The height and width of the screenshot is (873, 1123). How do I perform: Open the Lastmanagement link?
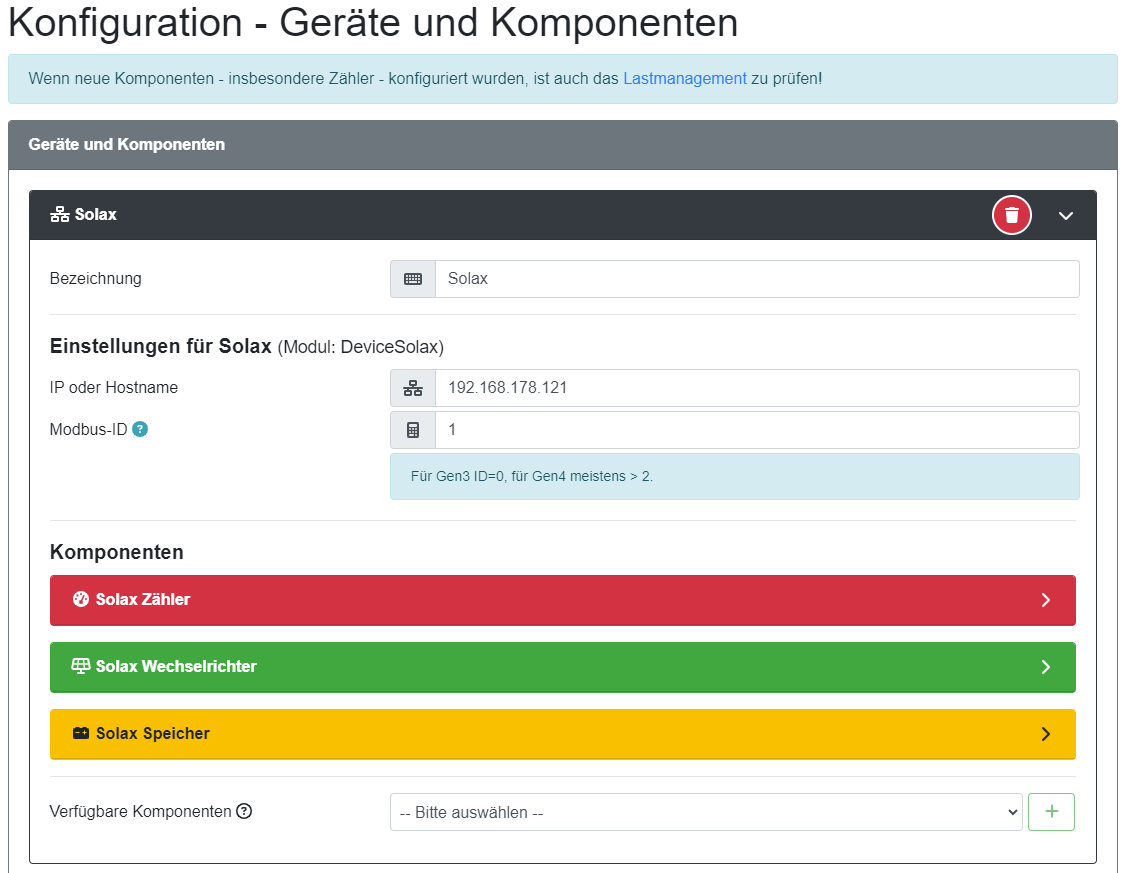coord(685,79)
